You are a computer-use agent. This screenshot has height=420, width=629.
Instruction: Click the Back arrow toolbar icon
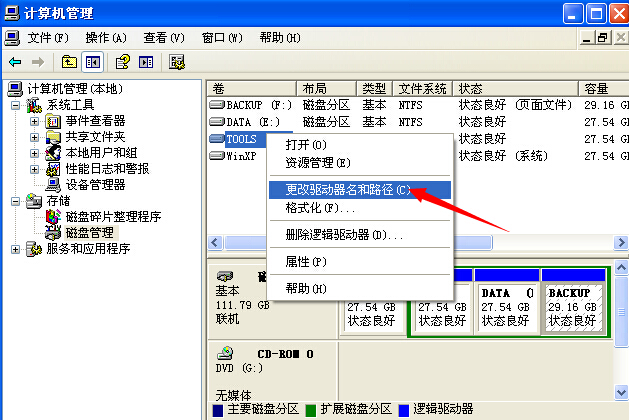(15, 62)
